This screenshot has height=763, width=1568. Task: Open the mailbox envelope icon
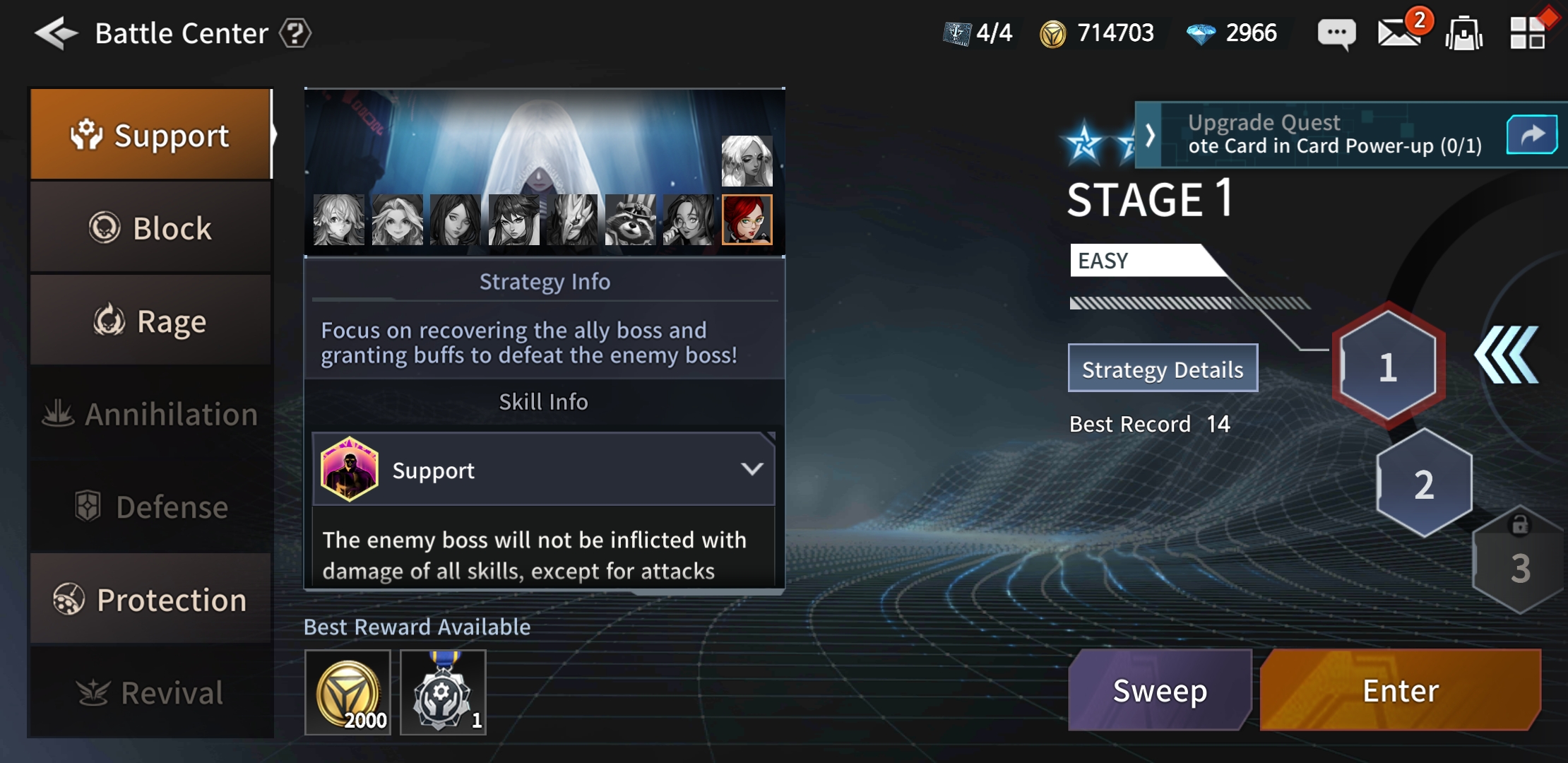coord(1399,32)
